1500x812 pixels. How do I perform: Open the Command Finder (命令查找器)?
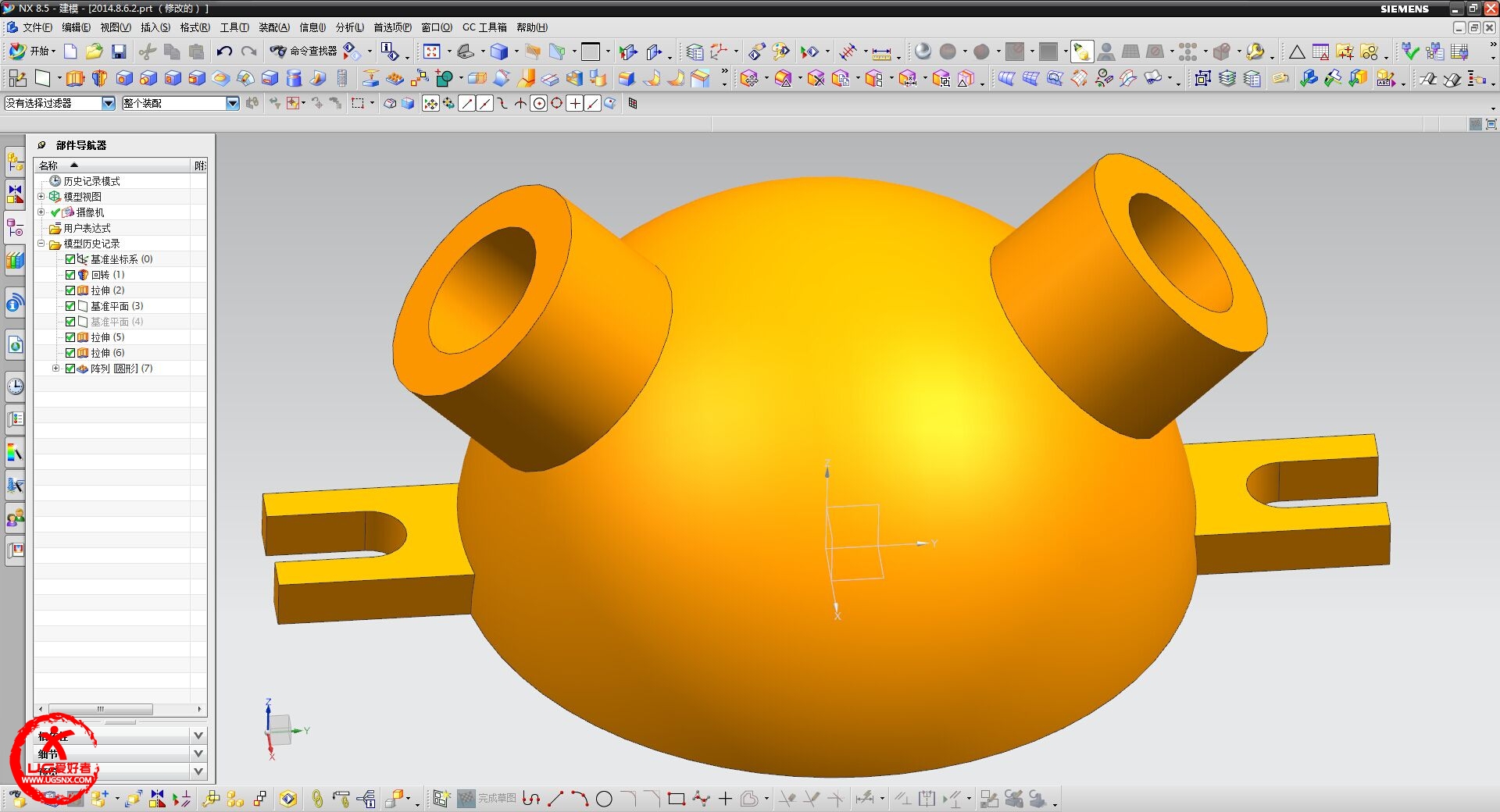[x=303, y=52]
